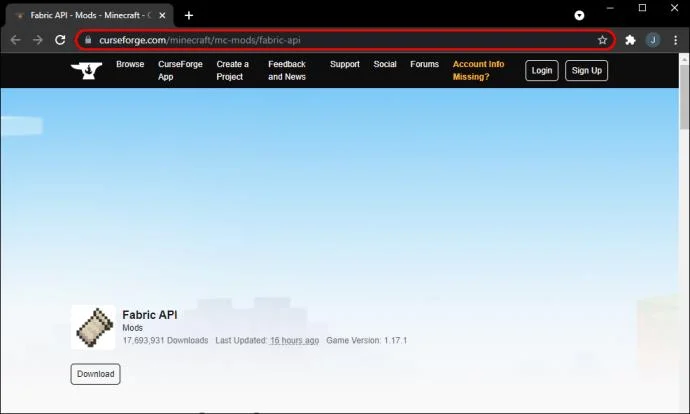690x414 pixels.
Task: Open Feedback and News
Action: (287, 70)
